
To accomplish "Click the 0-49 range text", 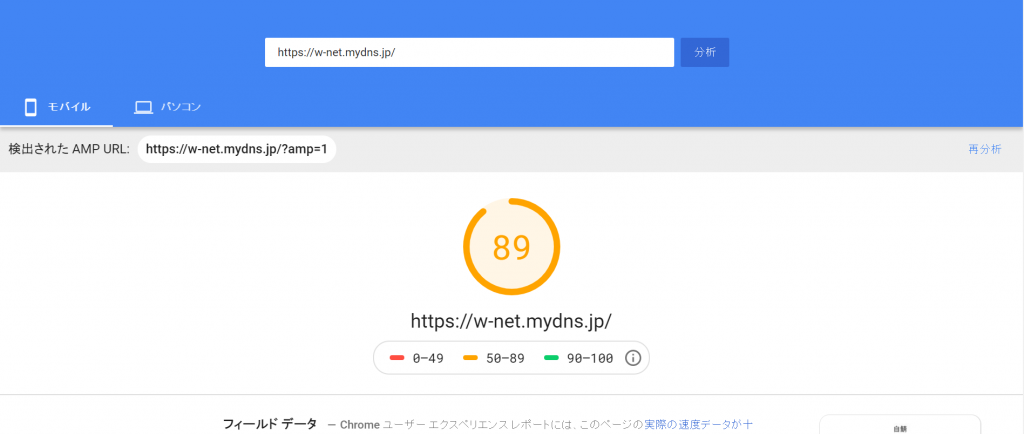I will pyautogui.click(x=429, y=358).
